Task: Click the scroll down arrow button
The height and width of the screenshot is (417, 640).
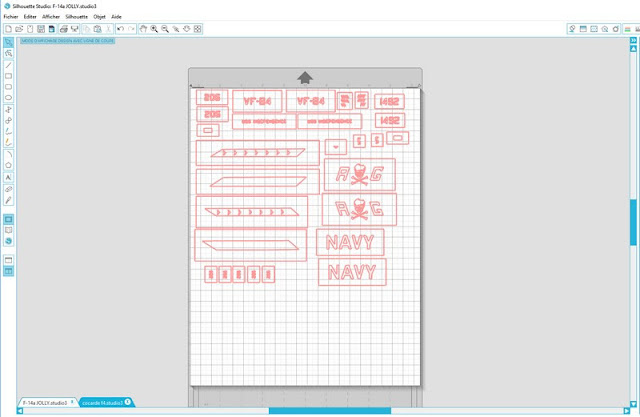Action: pos(633,404)
